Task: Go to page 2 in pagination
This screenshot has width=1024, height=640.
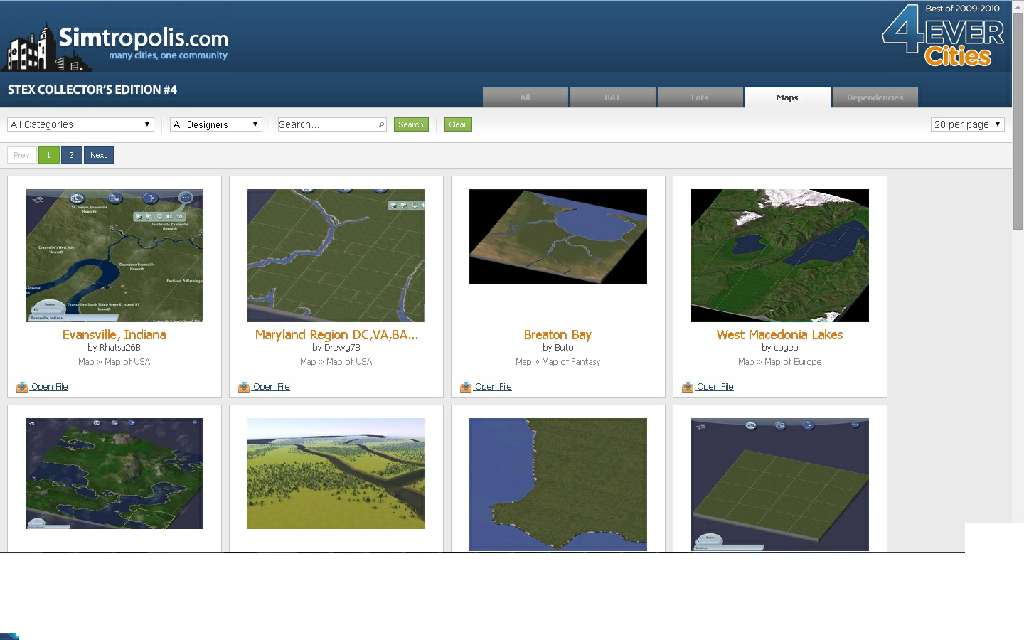Action: pyautogui.click(x=71, y=155)
